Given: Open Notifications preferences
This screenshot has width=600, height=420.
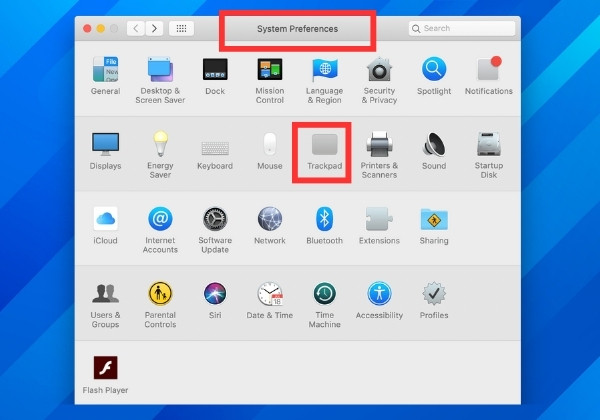Looking at the screenshot, I should coord(489,76).
